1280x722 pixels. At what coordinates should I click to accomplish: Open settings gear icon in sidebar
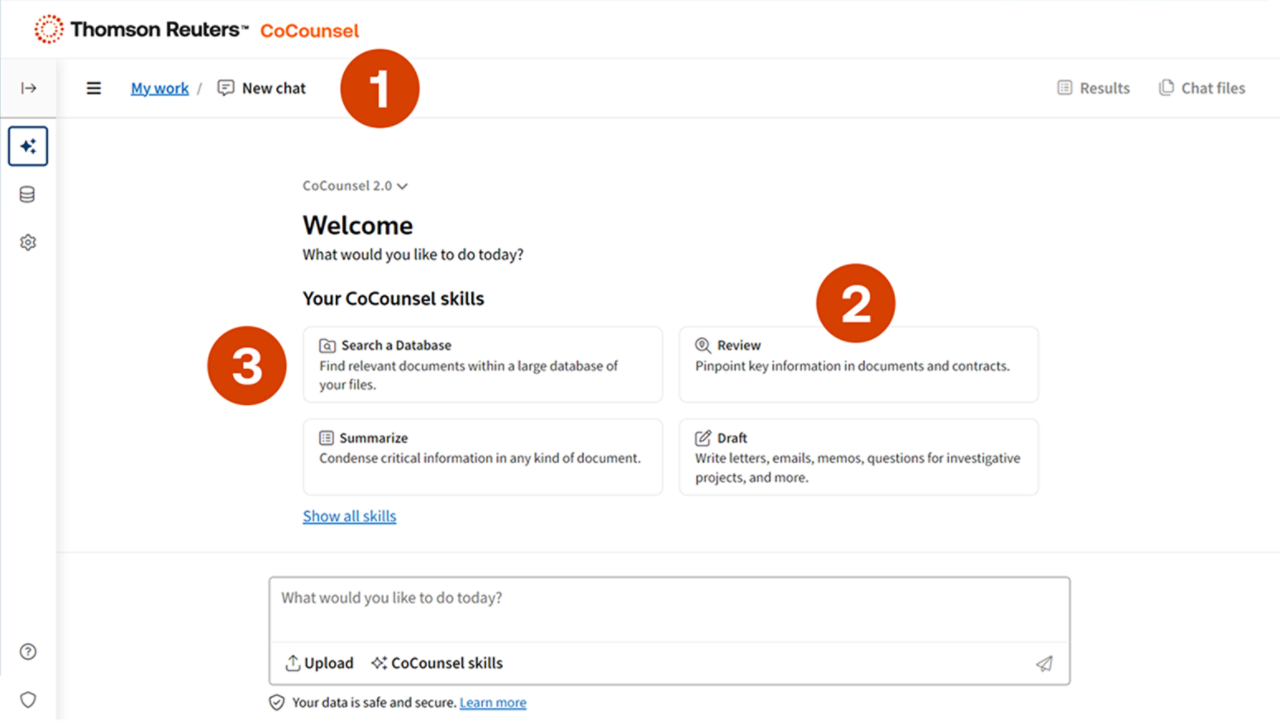[x=28, y=243]
